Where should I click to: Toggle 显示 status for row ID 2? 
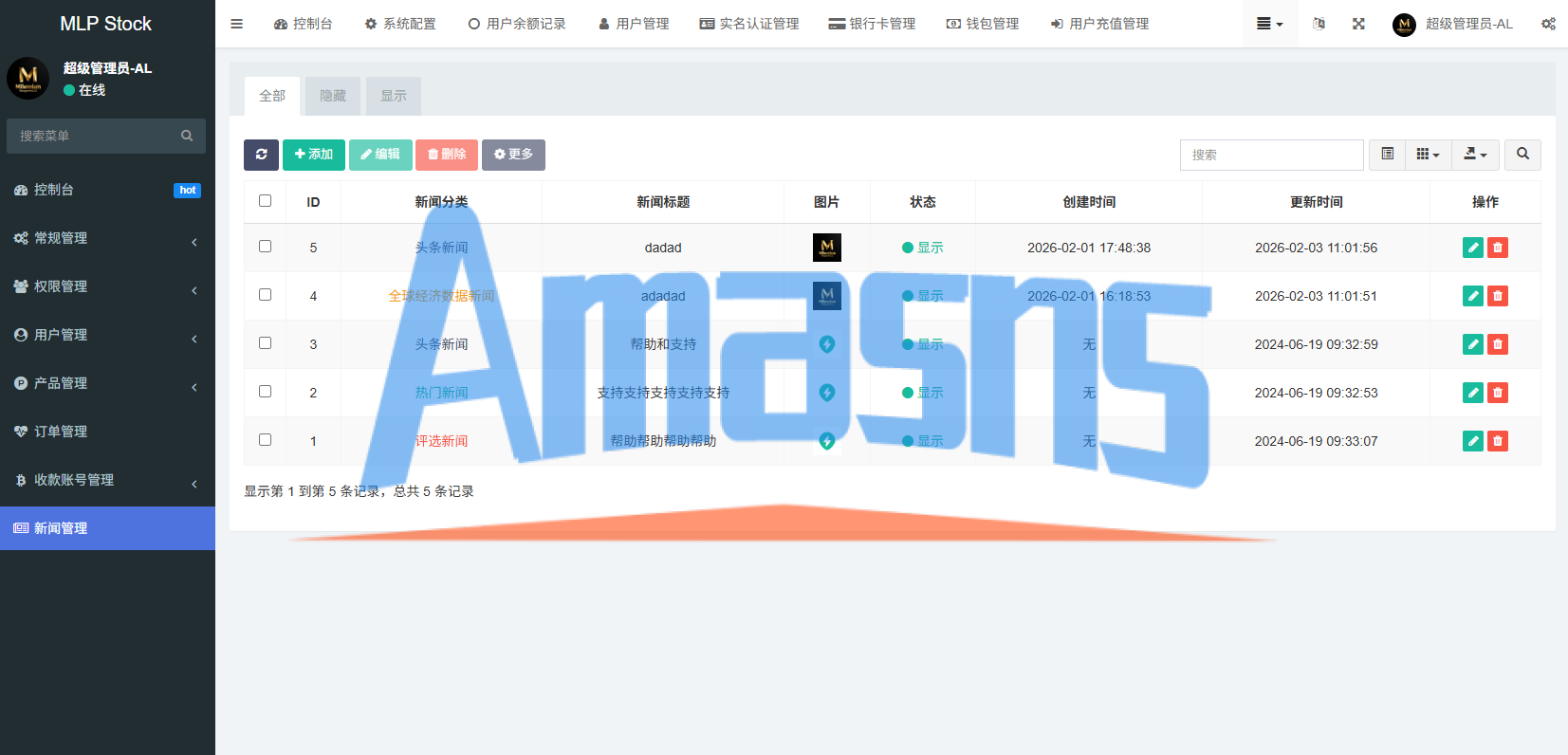922,393
